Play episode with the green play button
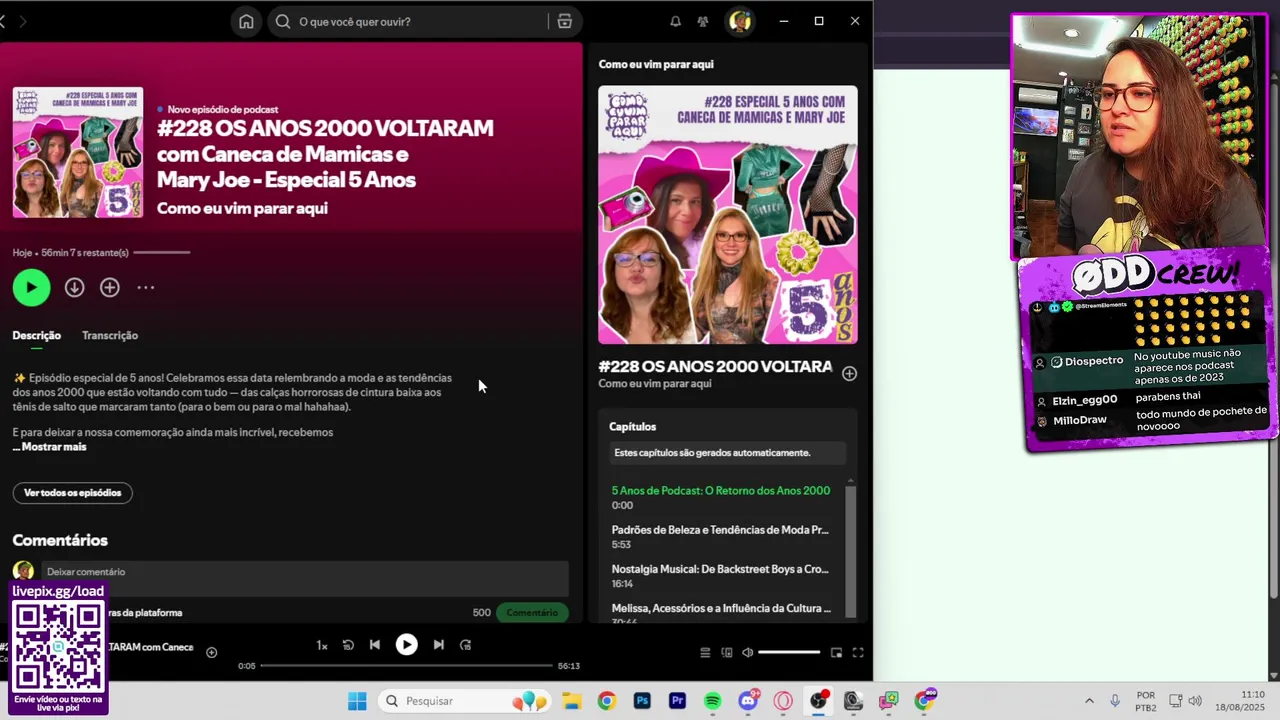 31,287
